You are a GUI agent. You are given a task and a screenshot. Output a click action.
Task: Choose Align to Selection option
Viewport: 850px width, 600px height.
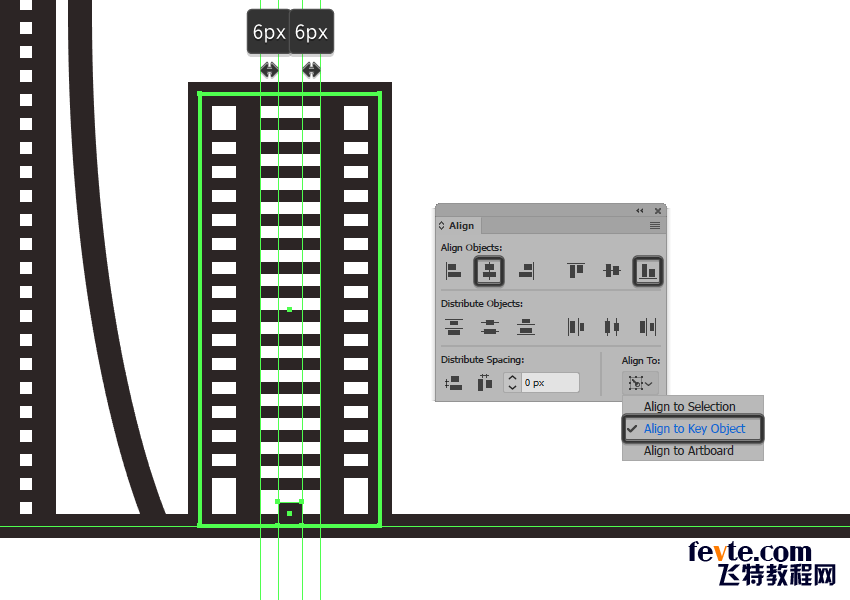pos(689,407)
